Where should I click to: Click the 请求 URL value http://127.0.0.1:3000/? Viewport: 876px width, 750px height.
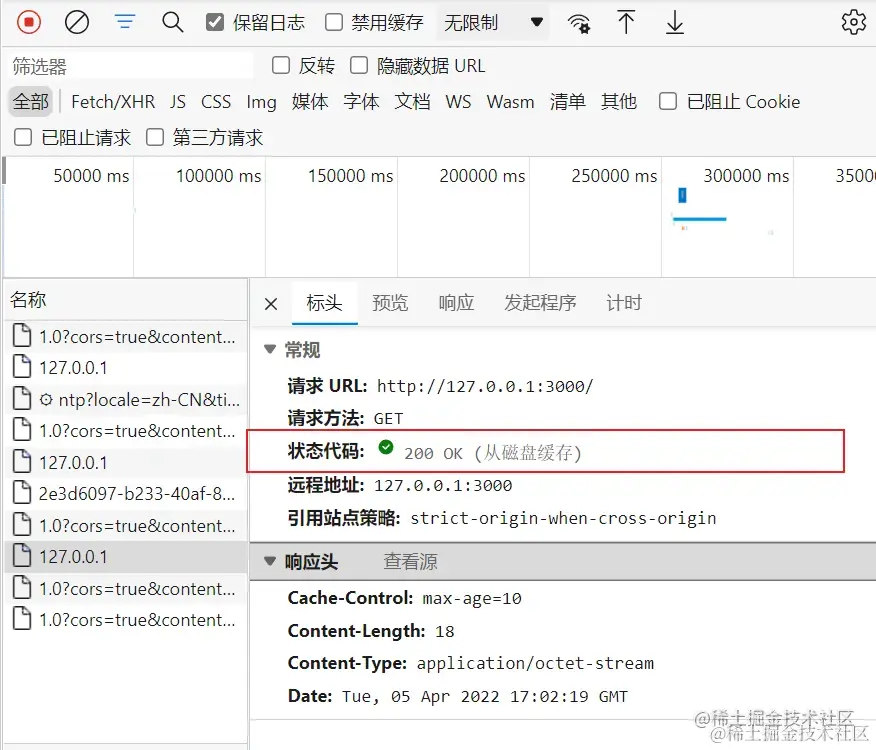(x=485, y=386)
